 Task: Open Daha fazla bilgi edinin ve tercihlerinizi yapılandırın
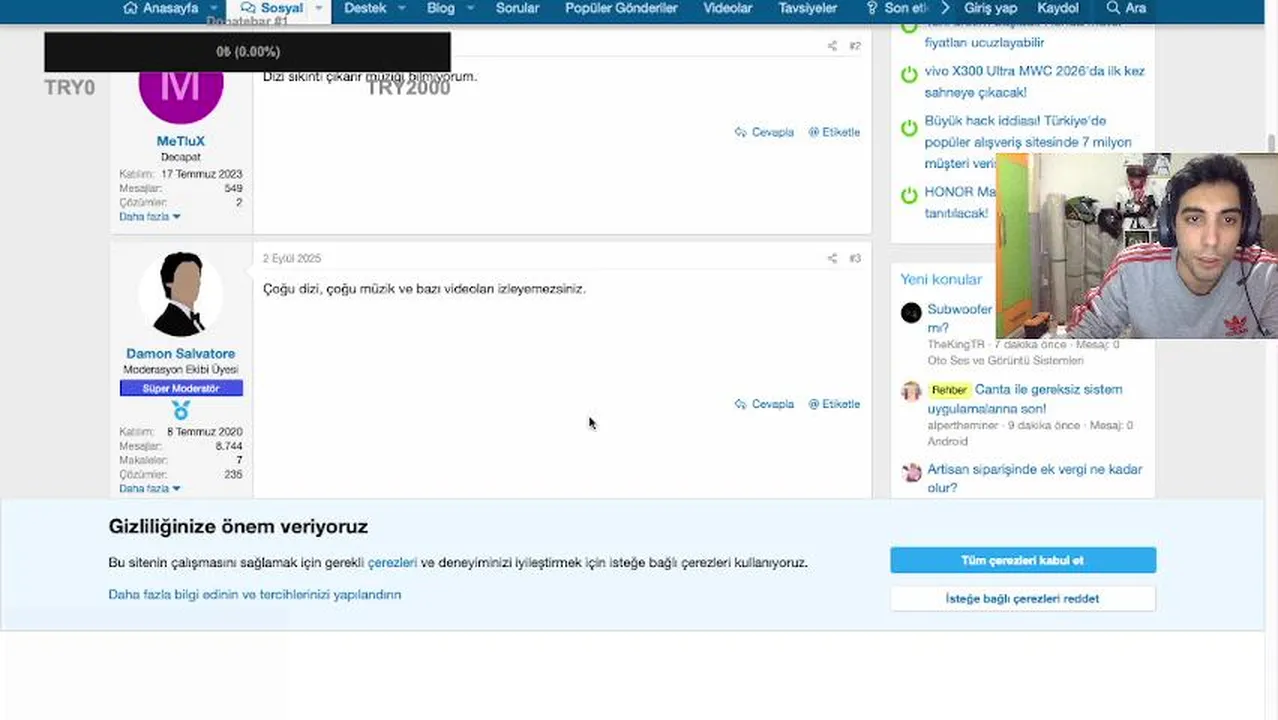point(254,594)
